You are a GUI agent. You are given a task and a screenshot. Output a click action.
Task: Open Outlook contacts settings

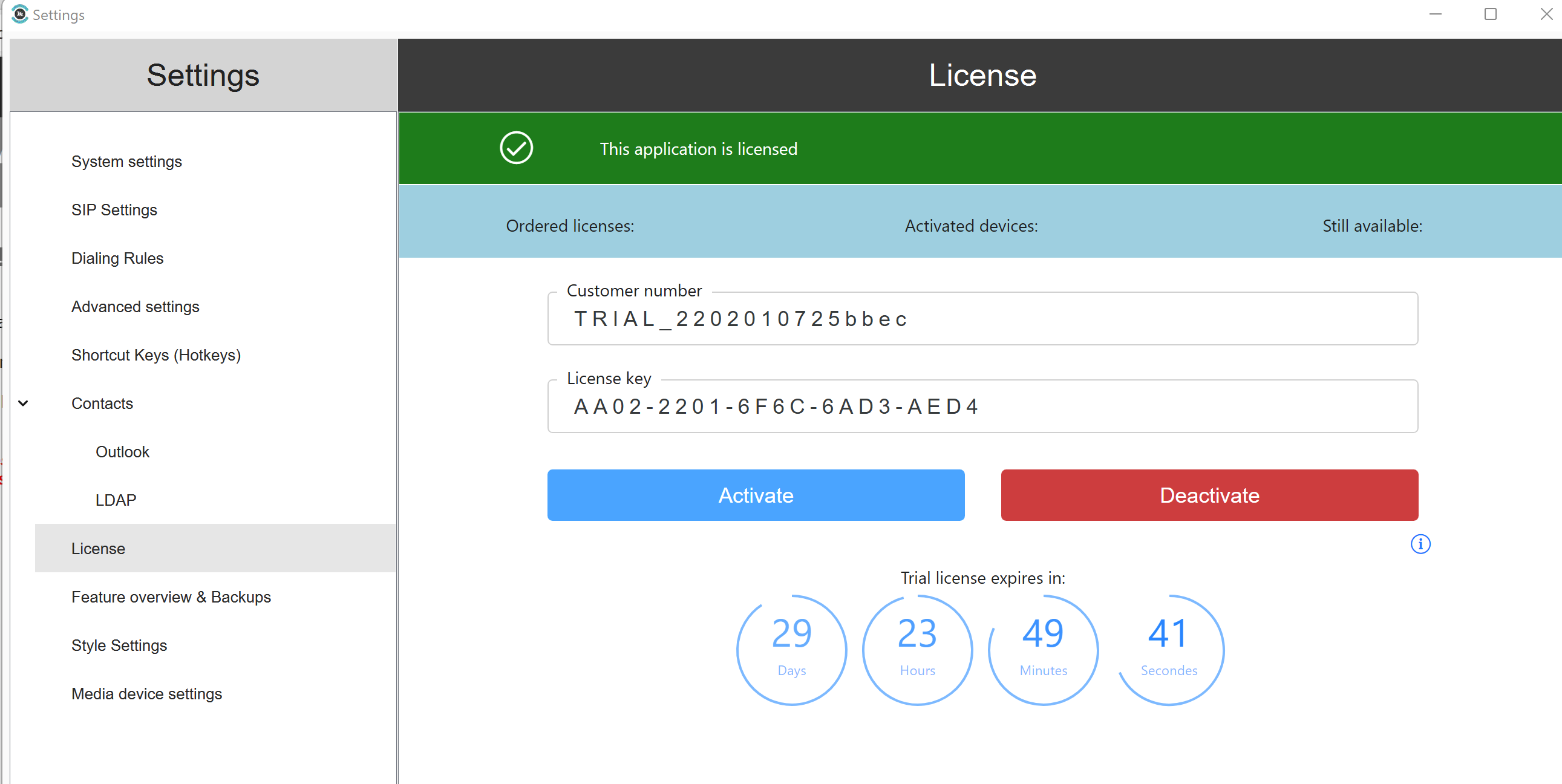[122, 452]
